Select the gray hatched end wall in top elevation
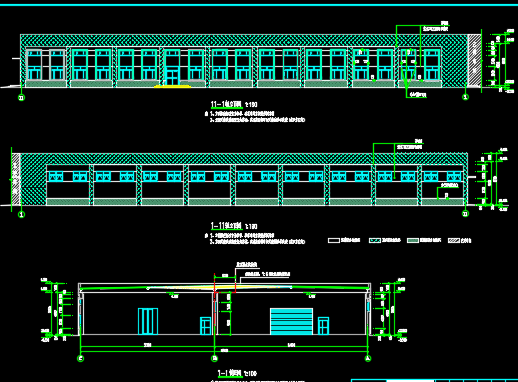Screen dimensions: 518x382 [x=474, y=61]
